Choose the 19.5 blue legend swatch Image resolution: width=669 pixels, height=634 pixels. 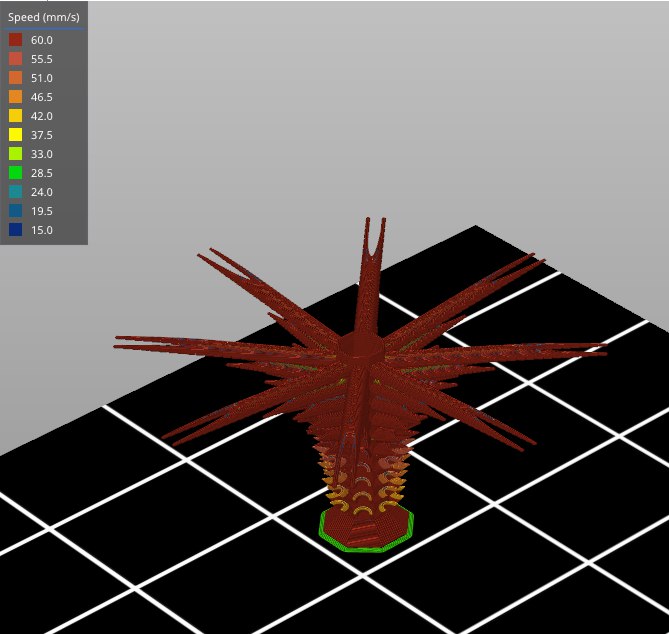pyautogui.click(x=15, y=211)
